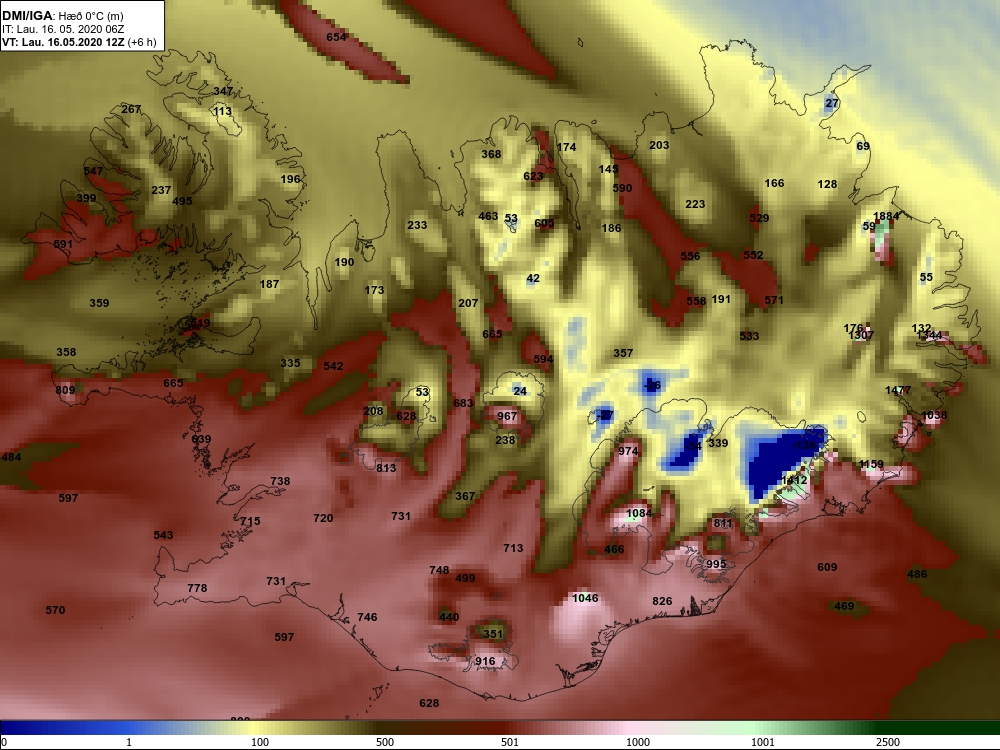Click the map value '547'

[93, 171]
